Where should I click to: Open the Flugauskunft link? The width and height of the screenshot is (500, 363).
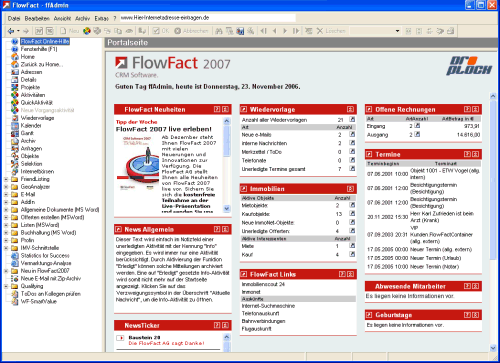(257, 329)
